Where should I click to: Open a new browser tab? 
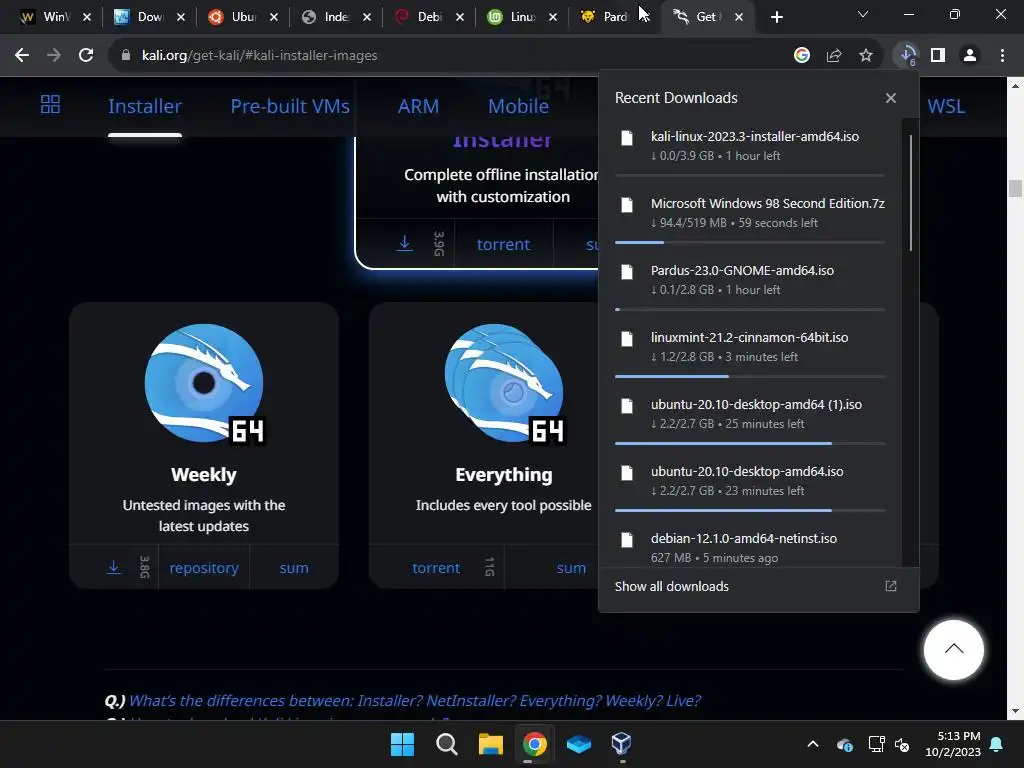776,17
